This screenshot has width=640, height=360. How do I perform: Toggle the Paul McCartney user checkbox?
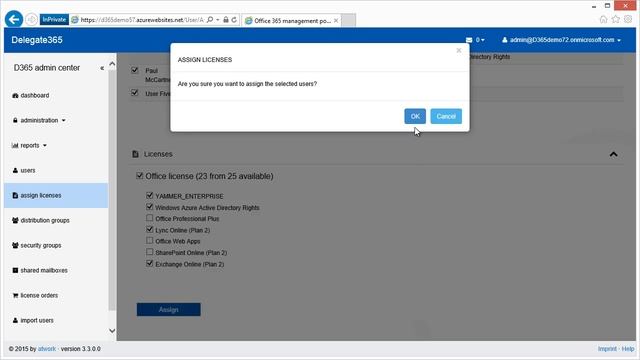click(x=135, y=70)
